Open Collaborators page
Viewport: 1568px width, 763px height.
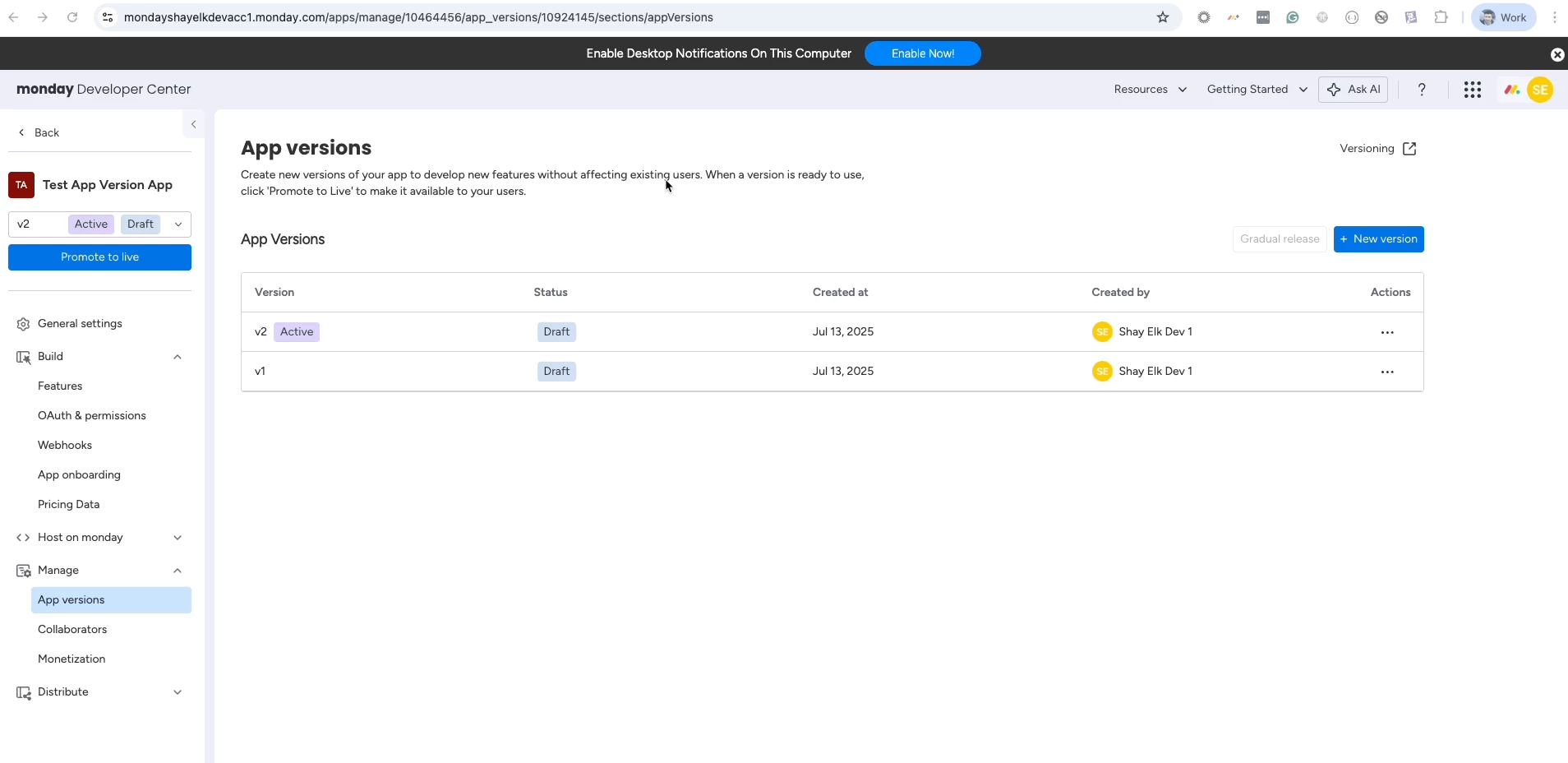[x=72, y=630]
